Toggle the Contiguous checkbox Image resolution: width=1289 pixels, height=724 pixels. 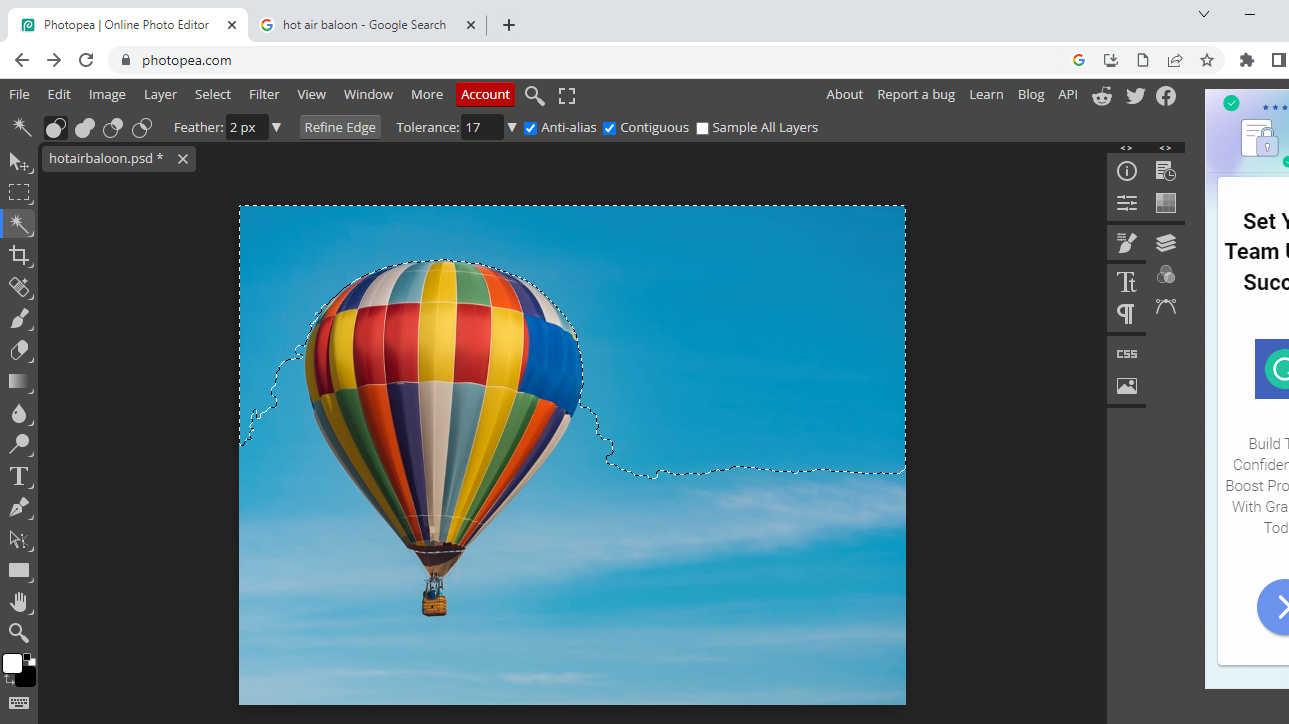609,128
